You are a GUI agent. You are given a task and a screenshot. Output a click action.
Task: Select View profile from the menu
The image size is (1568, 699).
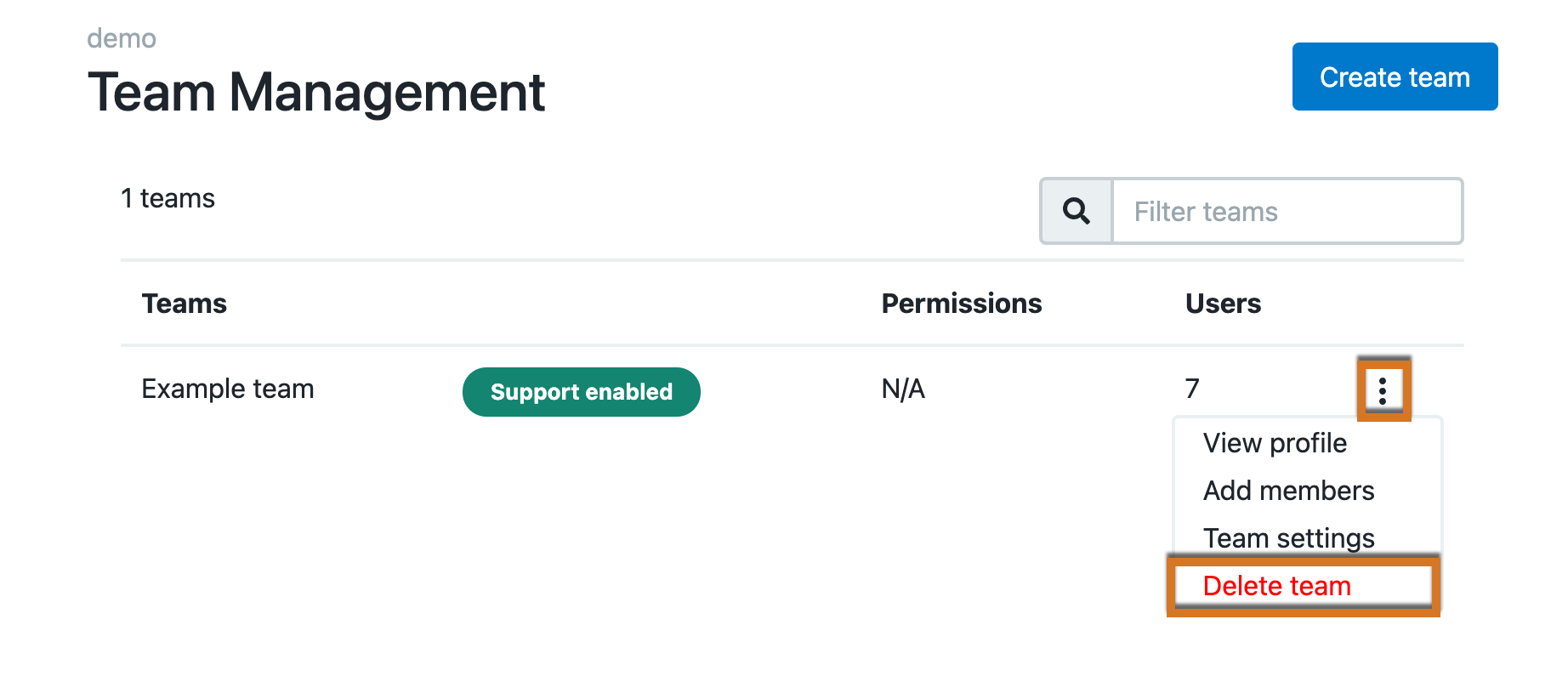point(1275,443)
